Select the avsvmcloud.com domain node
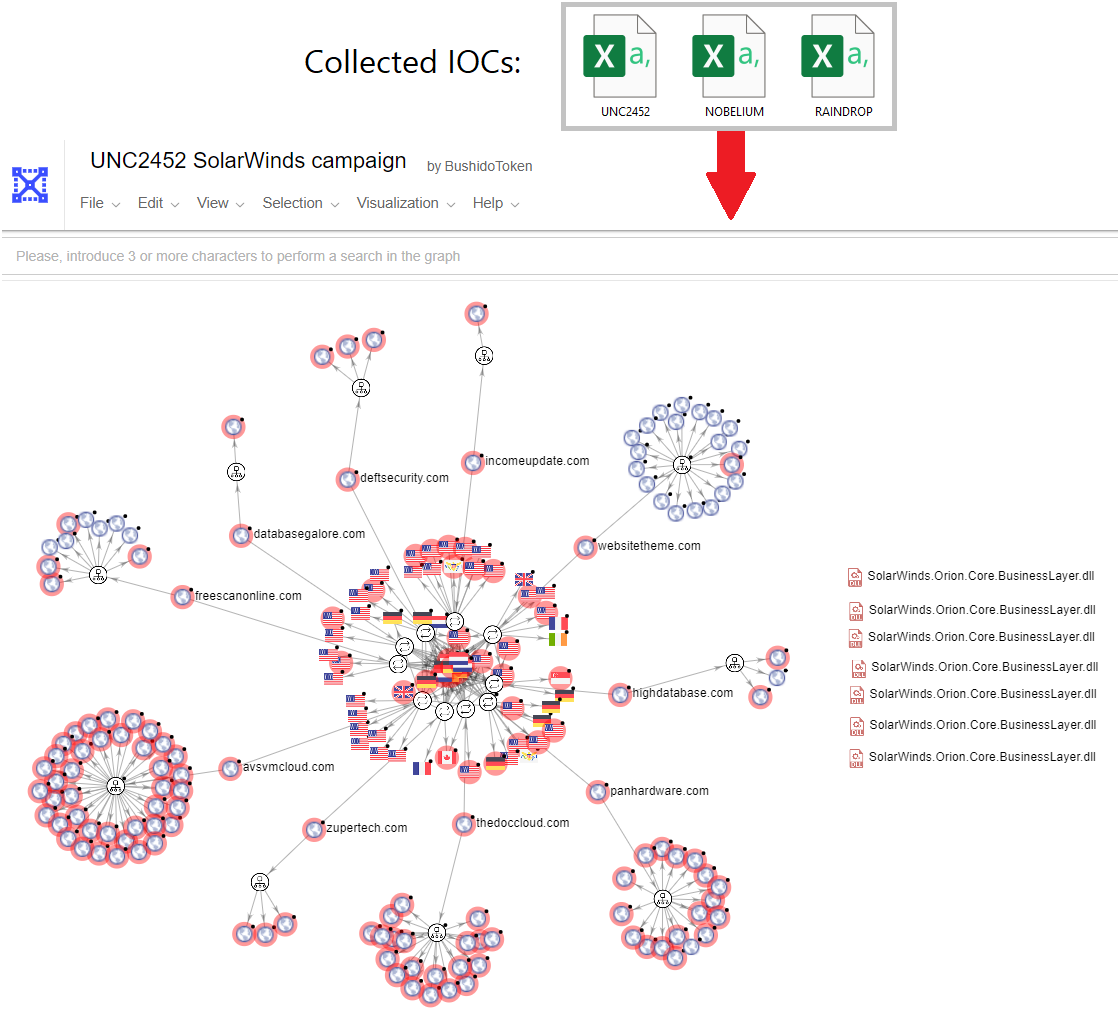 tap(229, 768)
